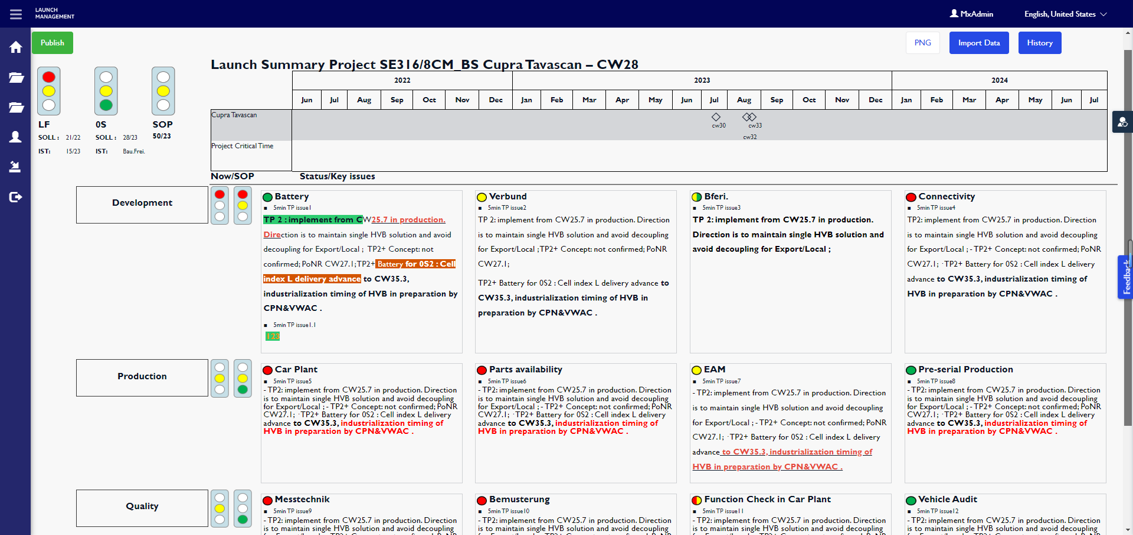Click the Connectivity card title

pos(947,197)
